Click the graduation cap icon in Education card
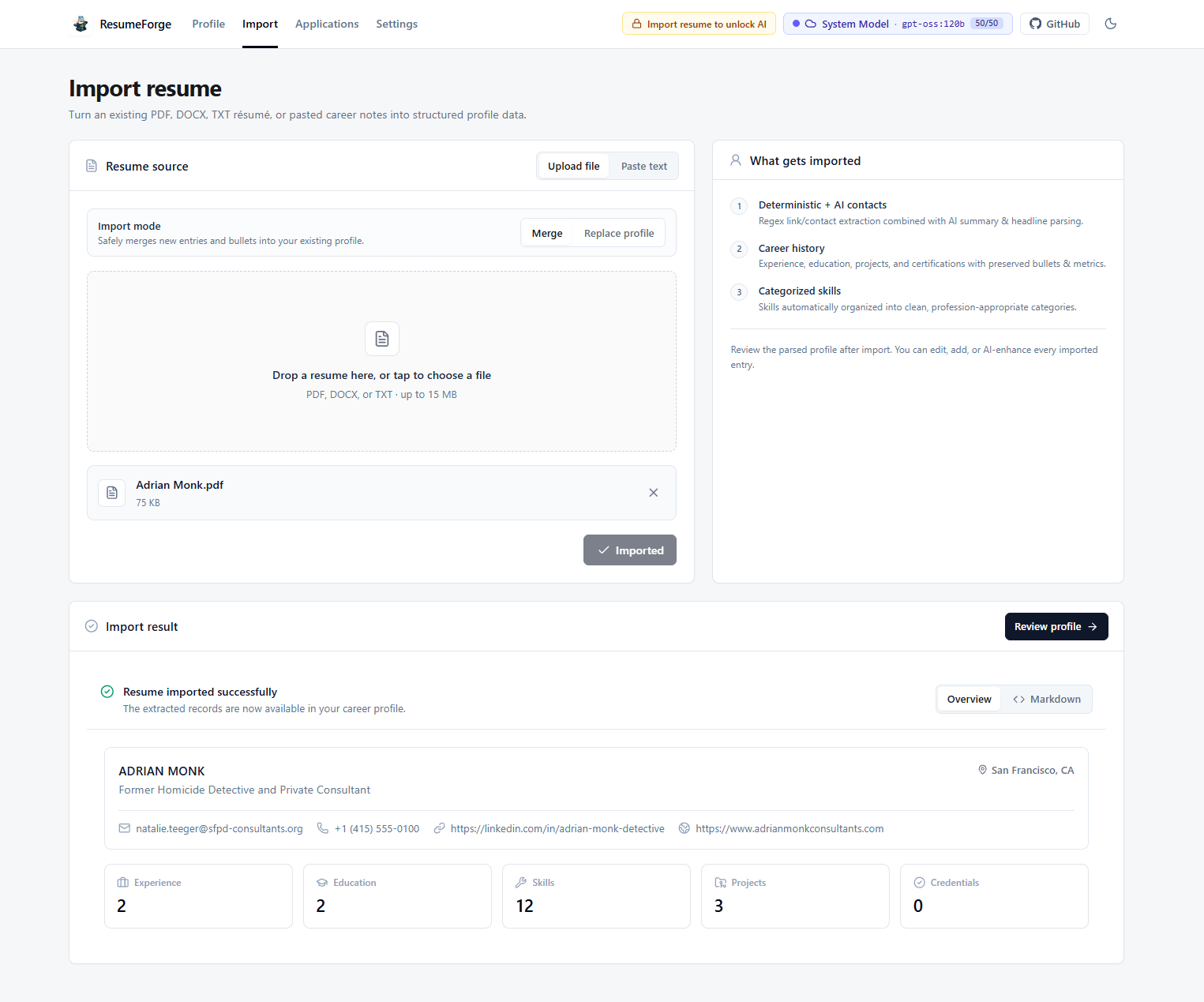The image size is (1204, 1002). [x=322, y=883]
